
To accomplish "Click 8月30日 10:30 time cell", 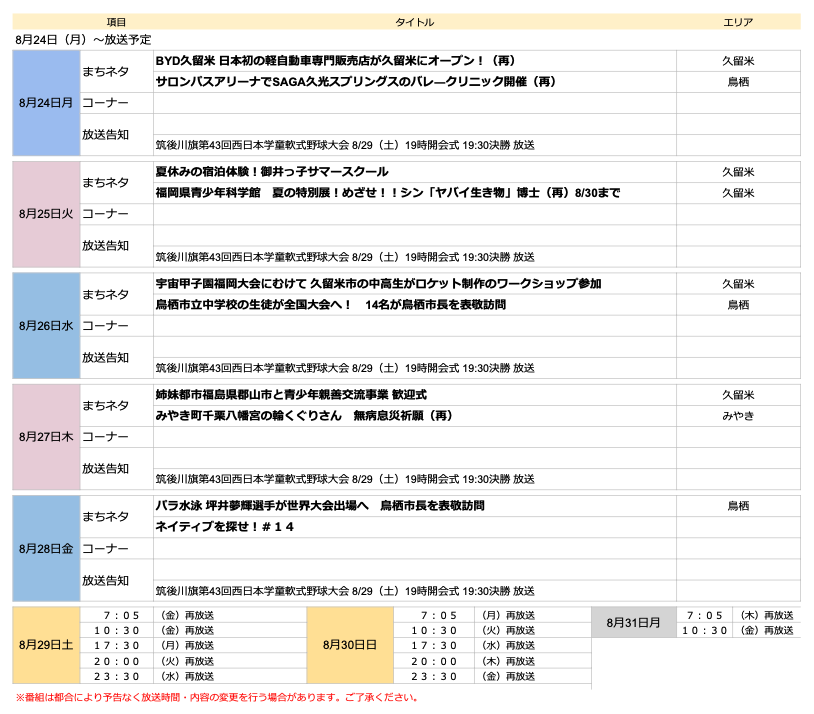I will (434, 630).
